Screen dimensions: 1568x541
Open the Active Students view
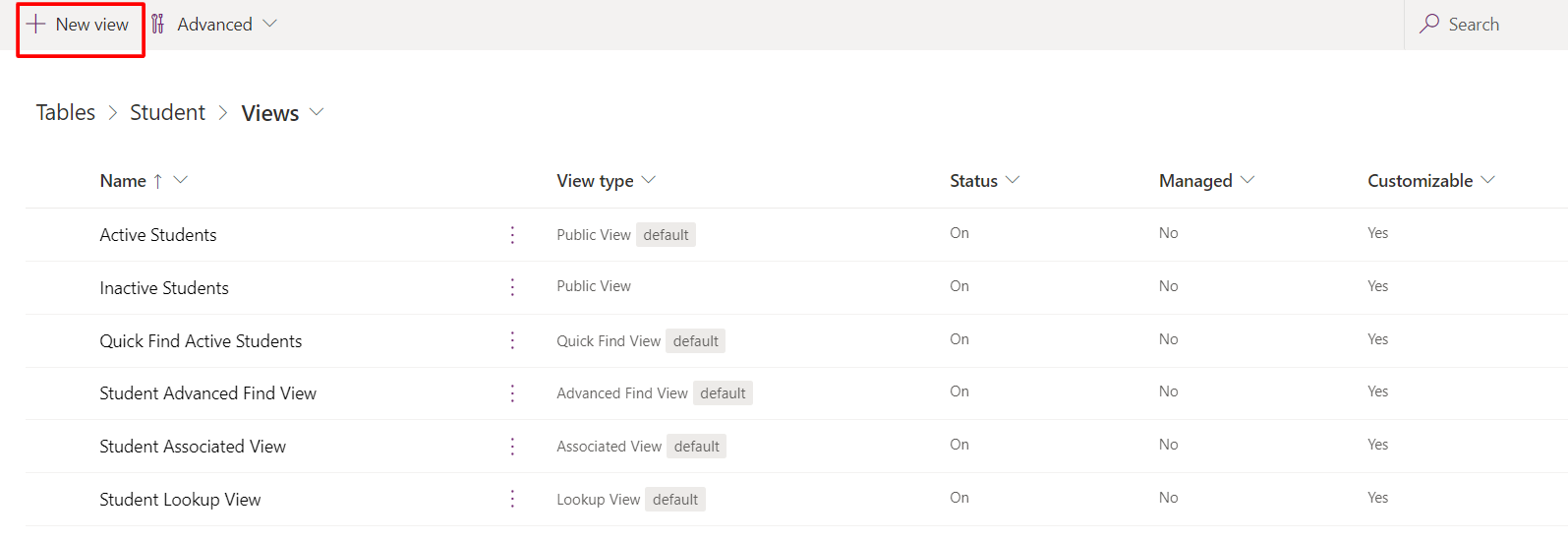click(158, 235)
